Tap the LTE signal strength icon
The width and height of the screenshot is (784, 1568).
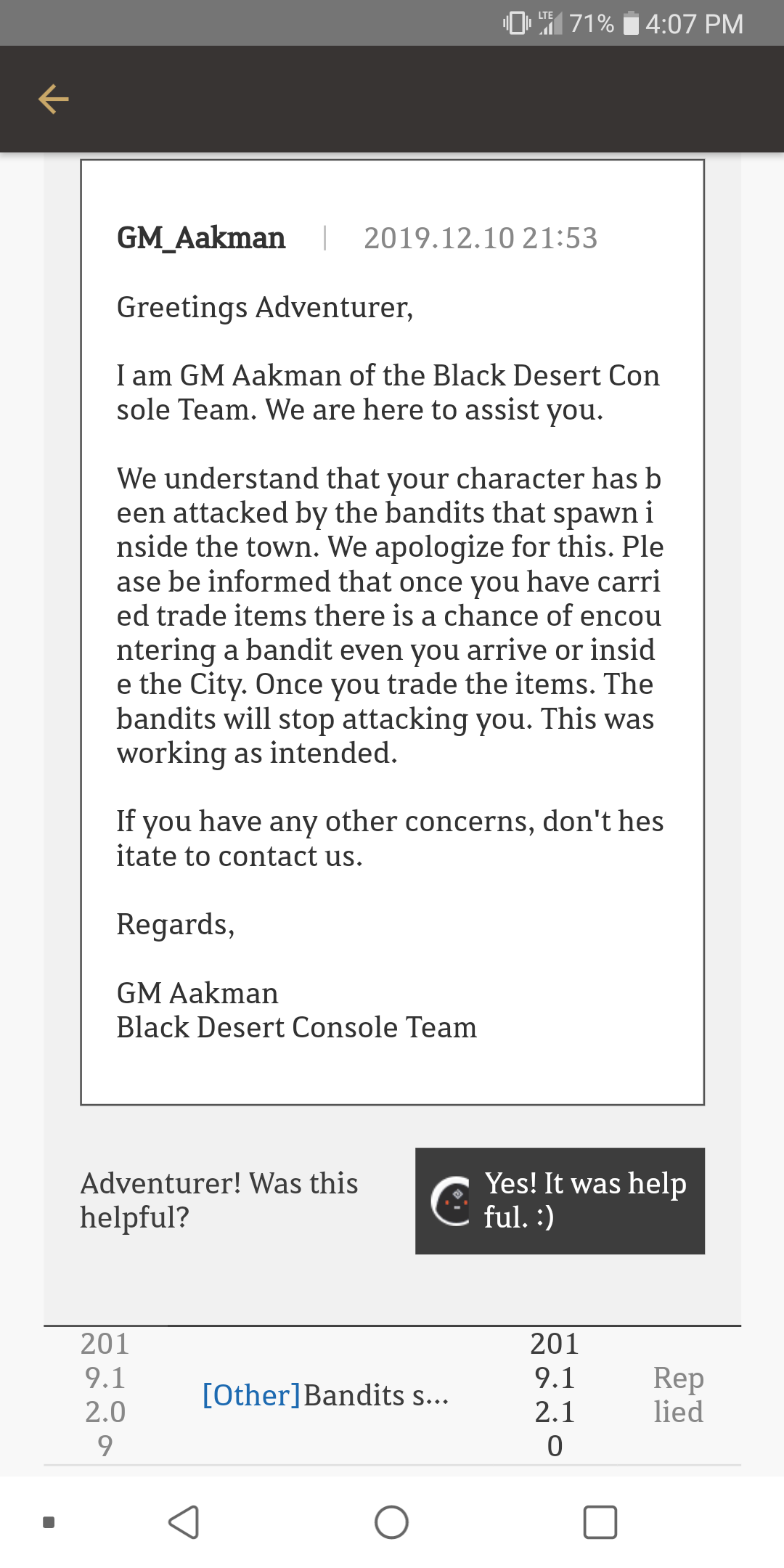550,23
